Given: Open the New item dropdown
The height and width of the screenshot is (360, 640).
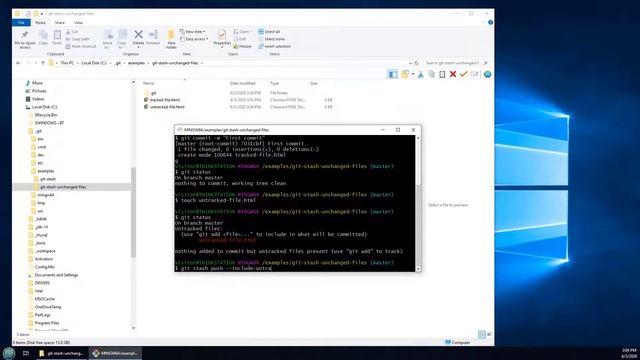Looking at the screenshot, I should point(192,32).
